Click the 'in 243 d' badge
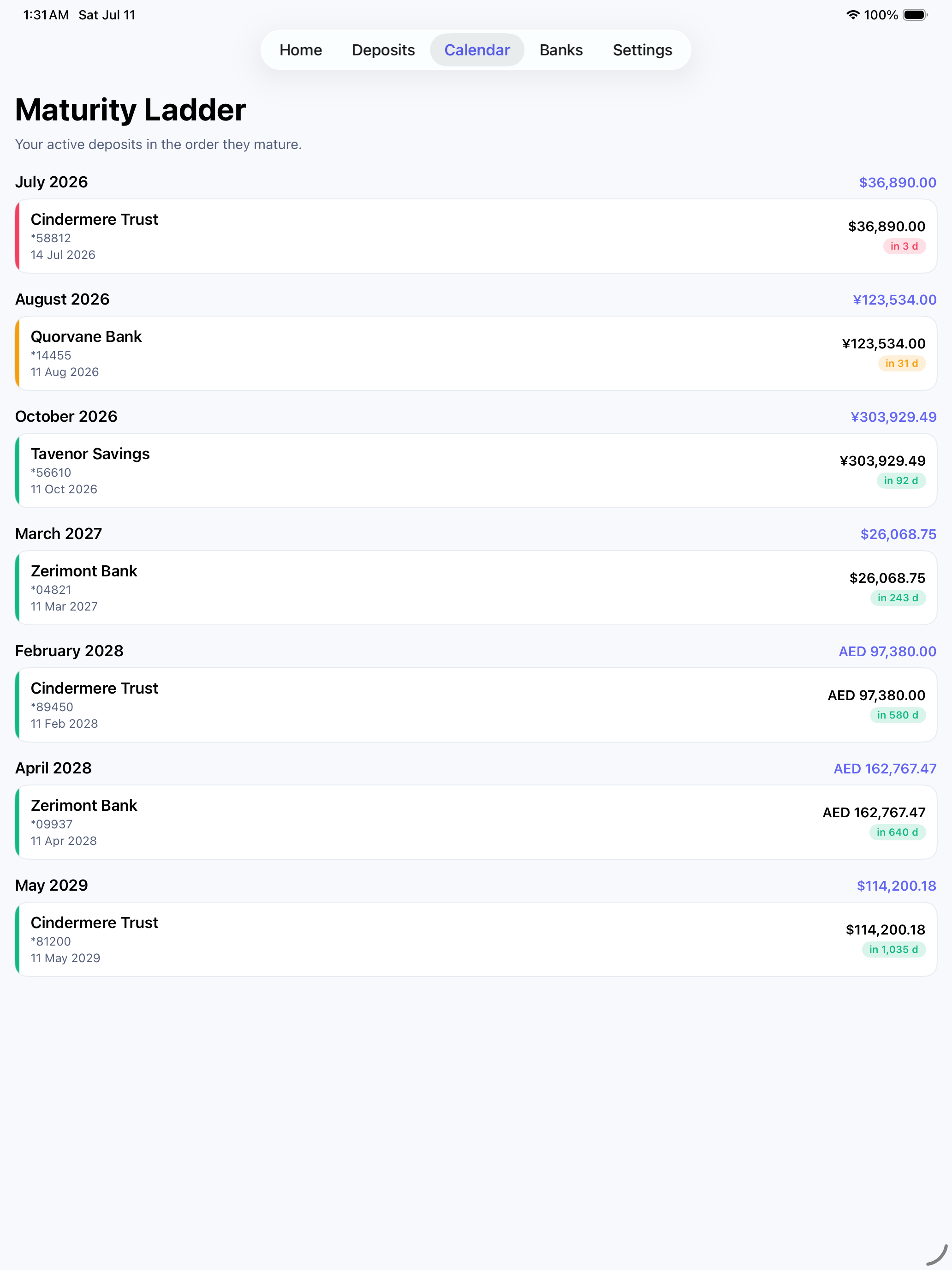 (x=898, y=598)
